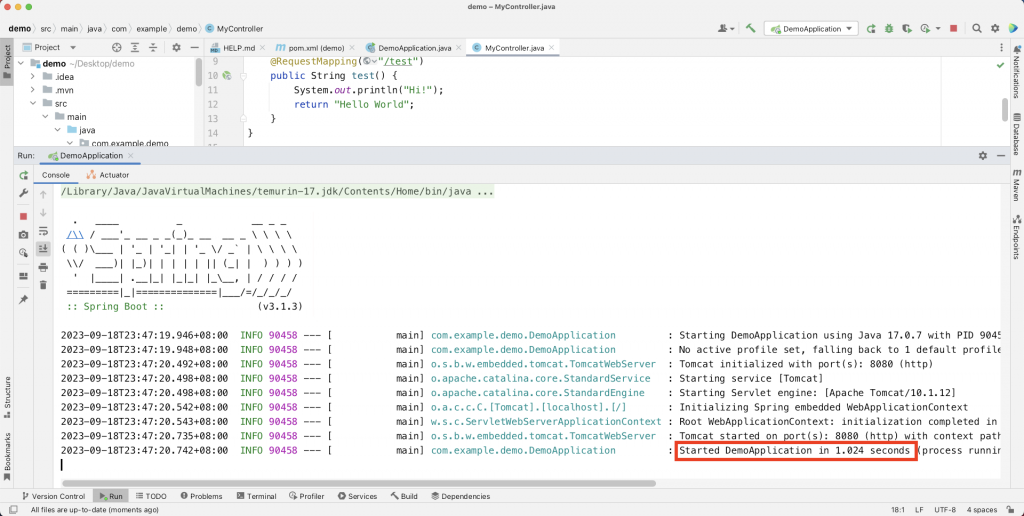Viewport: 1024px width, 516px height.
Task: Open Profiler tool window
Action: 306,496
